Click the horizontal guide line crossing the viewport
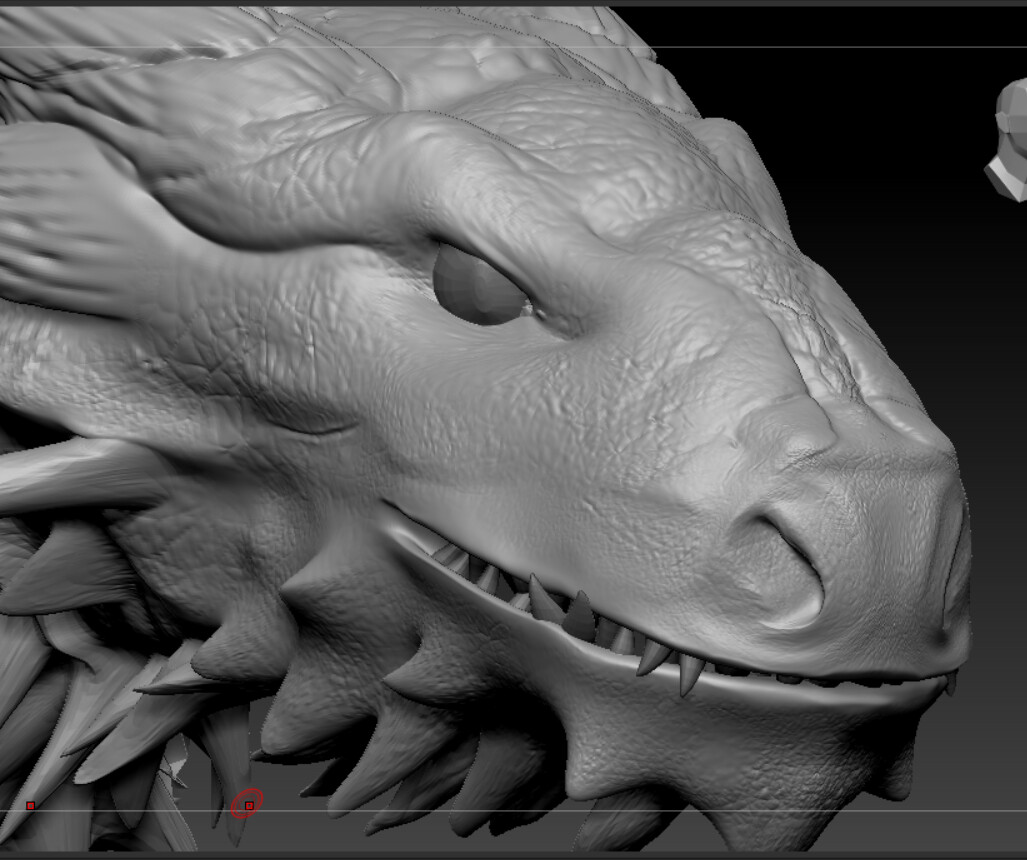This screenshot has width=1027, height=860. 600,808
